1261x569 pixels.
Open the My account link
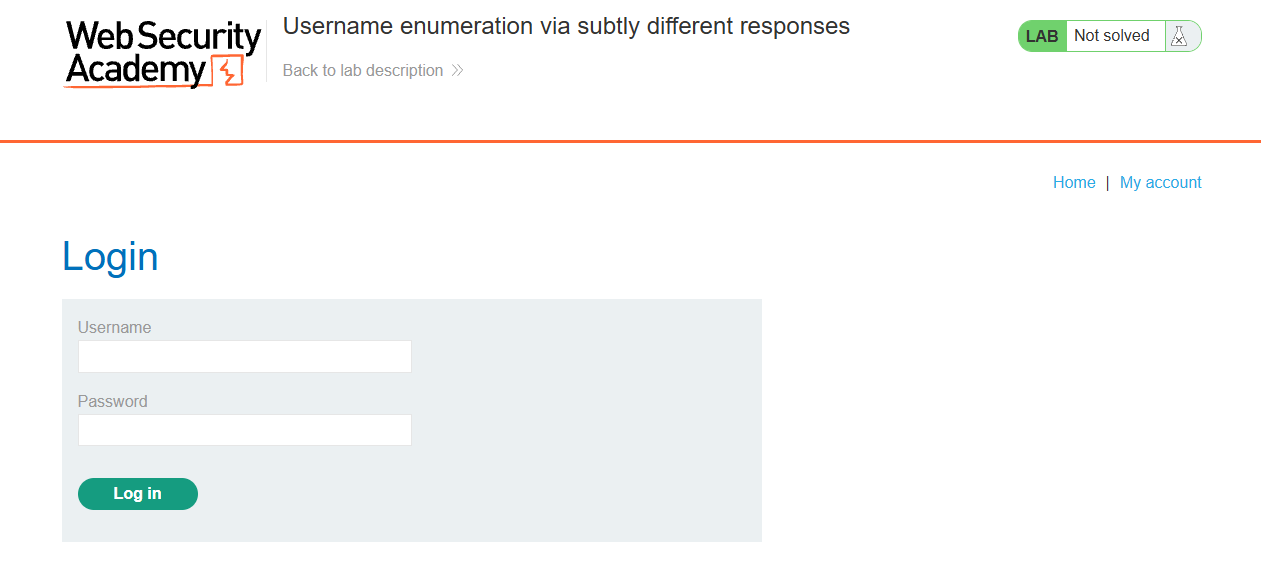coord(1161,182)
